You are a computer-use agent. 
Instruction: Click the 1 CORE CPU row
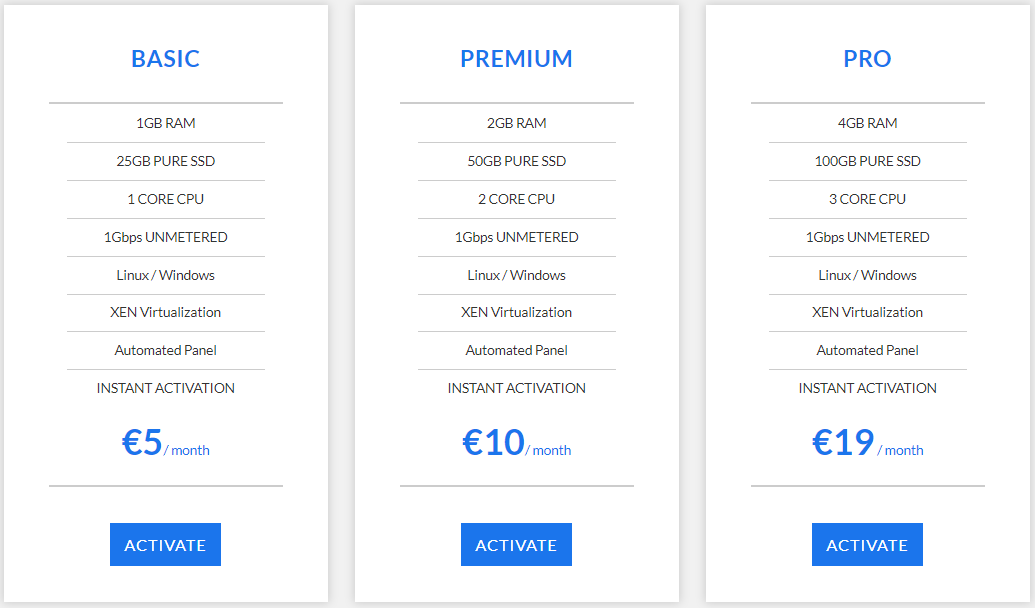click(166, 199)
